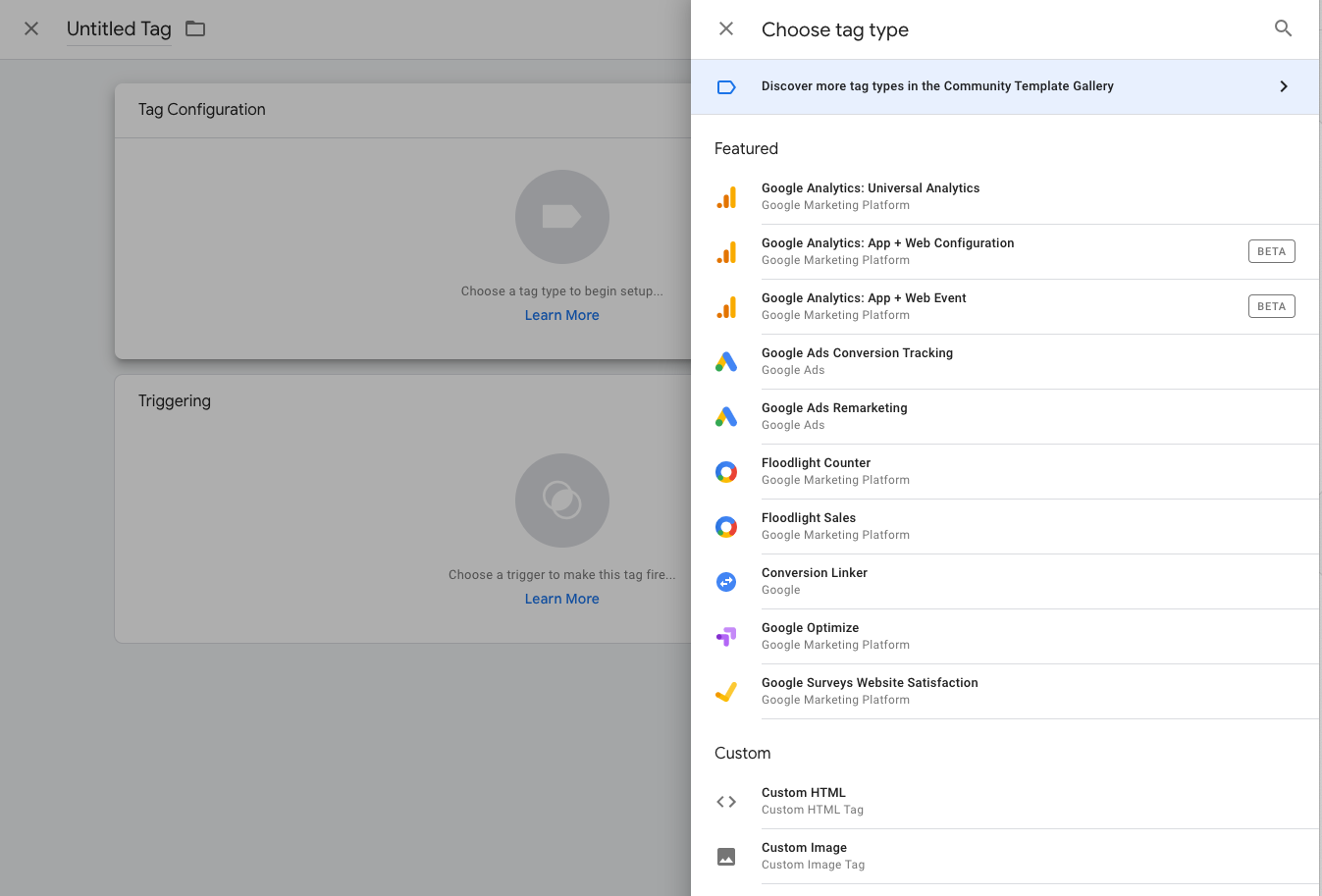Select Google Surveys Website Satisfaction tag
This screenshot has width=1322, height=896.
pyautogui.click(x=1005, y=692)
